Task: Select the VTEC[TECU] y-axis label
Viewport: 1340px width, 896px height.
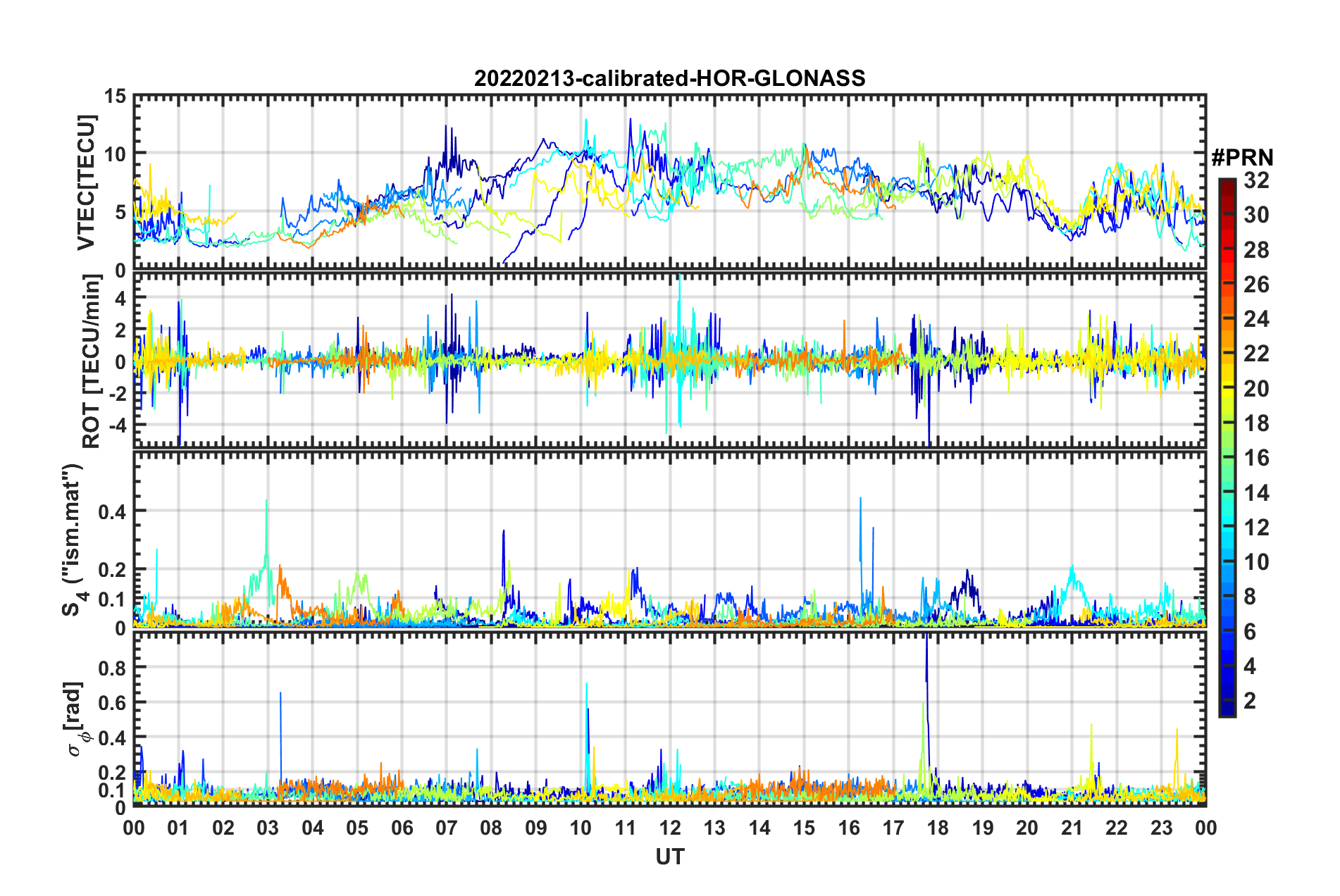Action: tap(86, 182)
